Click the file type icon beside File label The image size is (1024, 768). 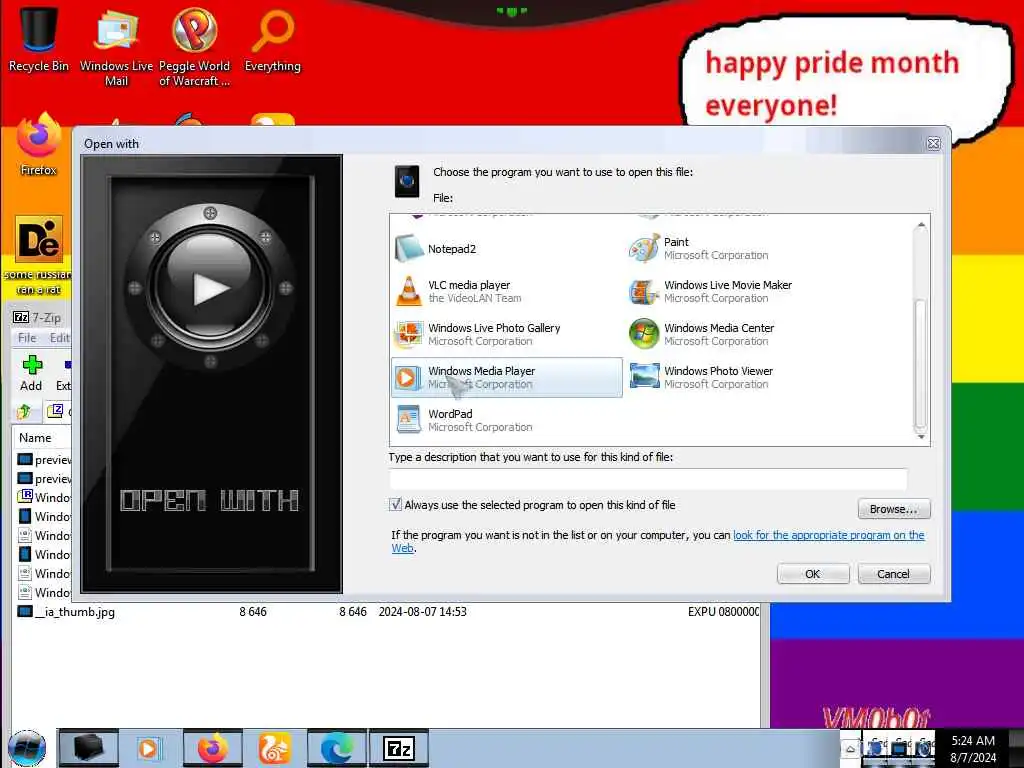[x=406, y=182]
